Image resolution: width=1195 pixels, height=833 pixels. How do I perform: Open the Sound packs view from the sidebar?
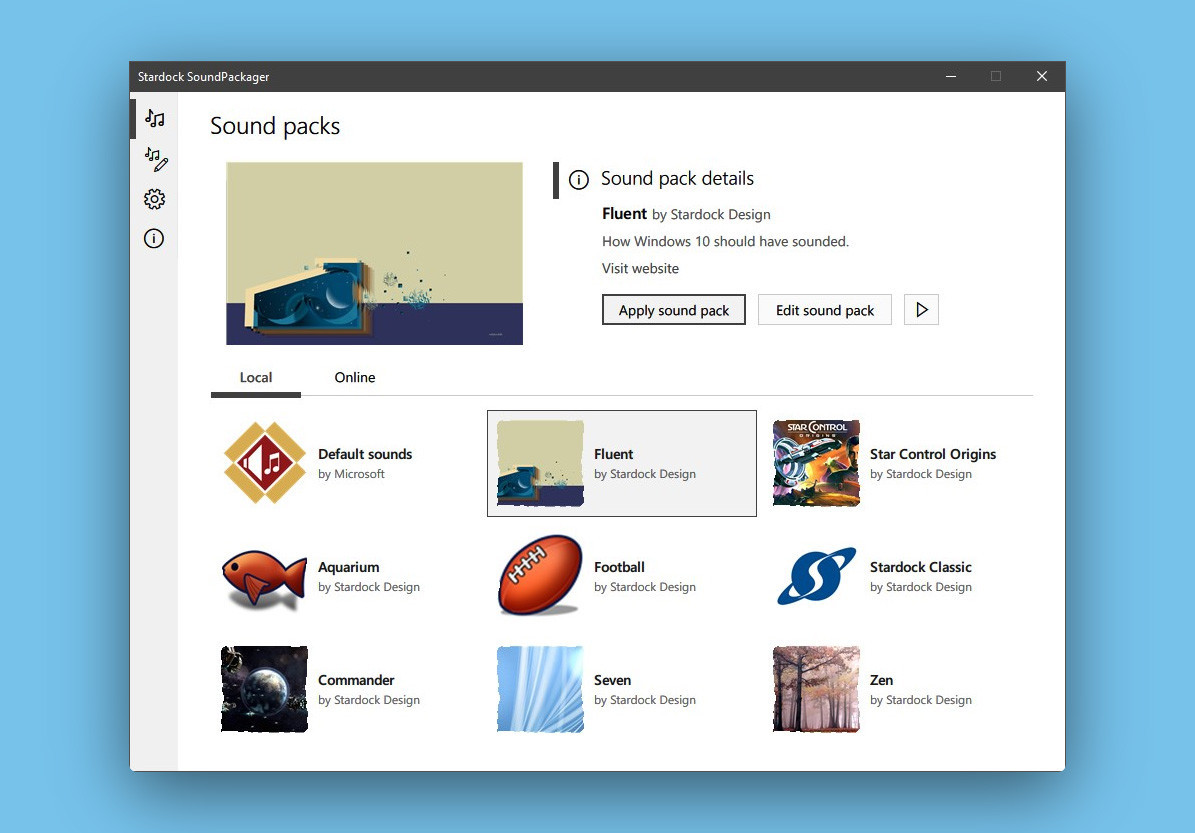(x=154, y=118)
